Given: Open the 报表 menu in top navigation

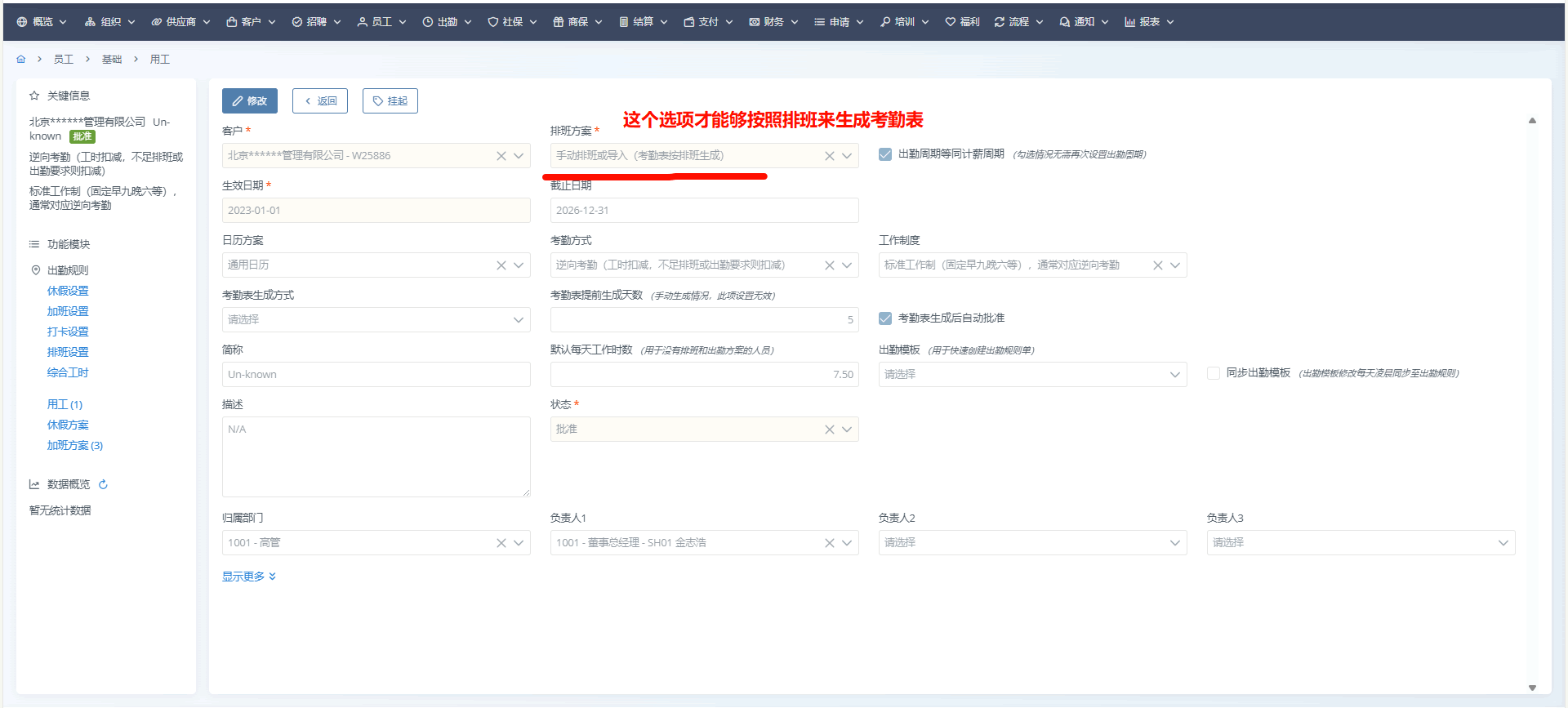Looking at the screenshot, I should point(1149,22).
